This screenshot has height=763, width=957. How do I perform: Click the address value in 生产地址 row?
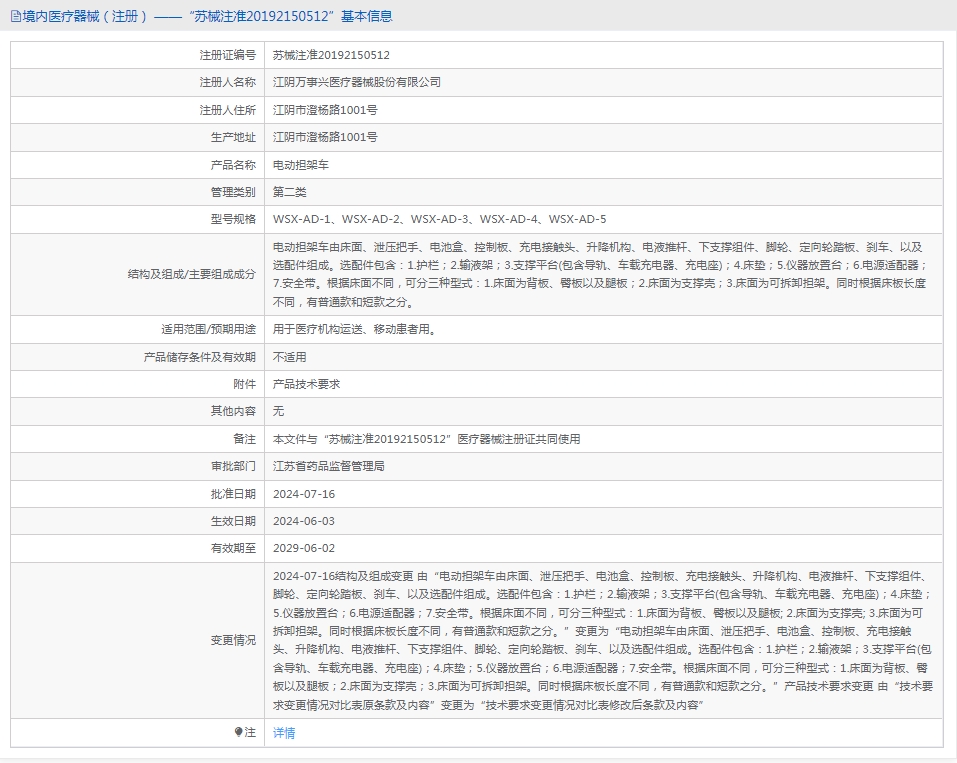coord(325,137)
